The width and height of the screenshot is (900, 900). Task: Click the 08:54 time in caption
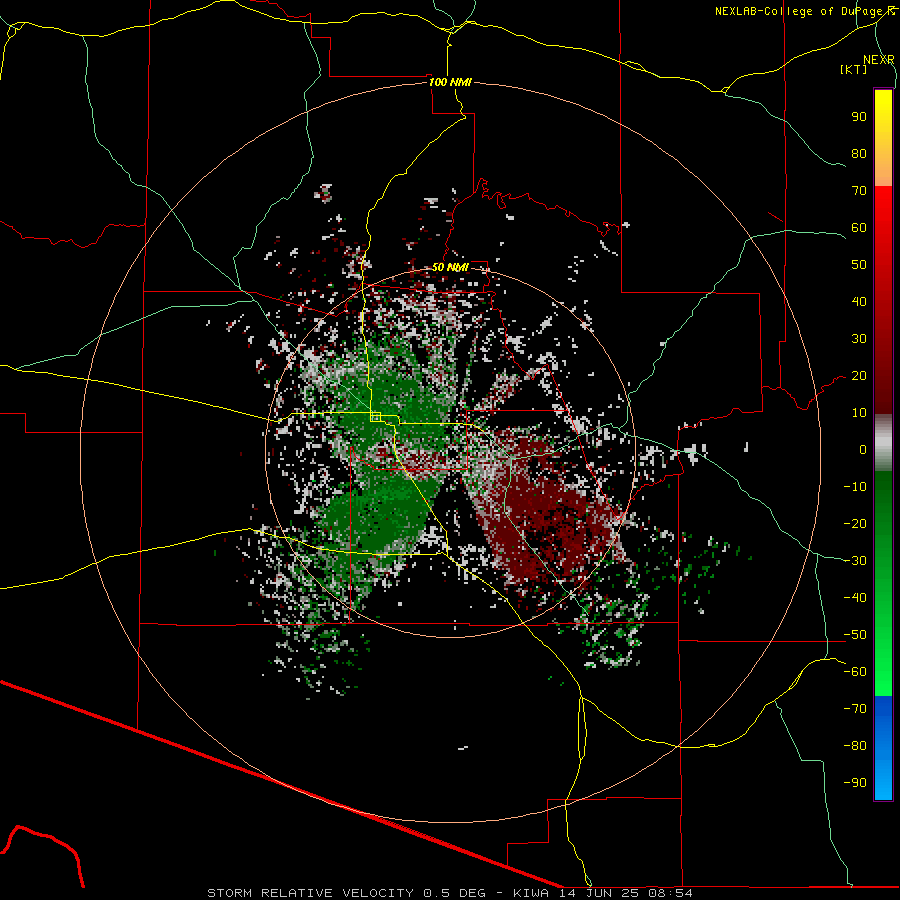click(x=670, y=893)
